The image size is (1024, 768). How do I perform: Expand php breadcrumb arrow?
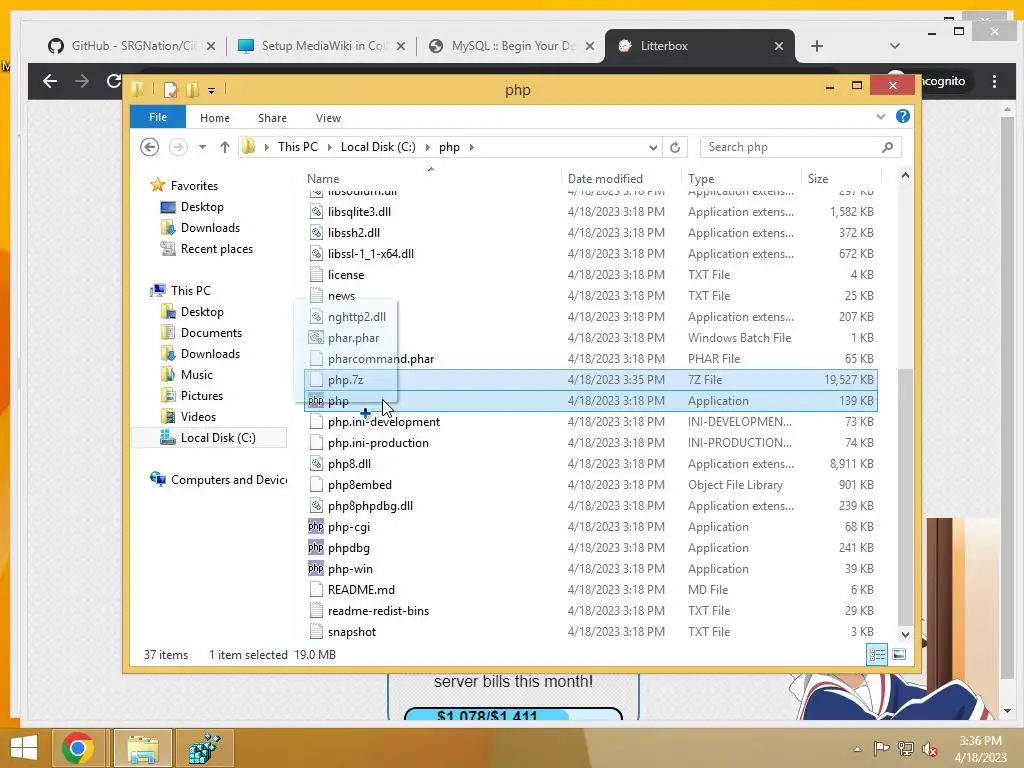472,148
